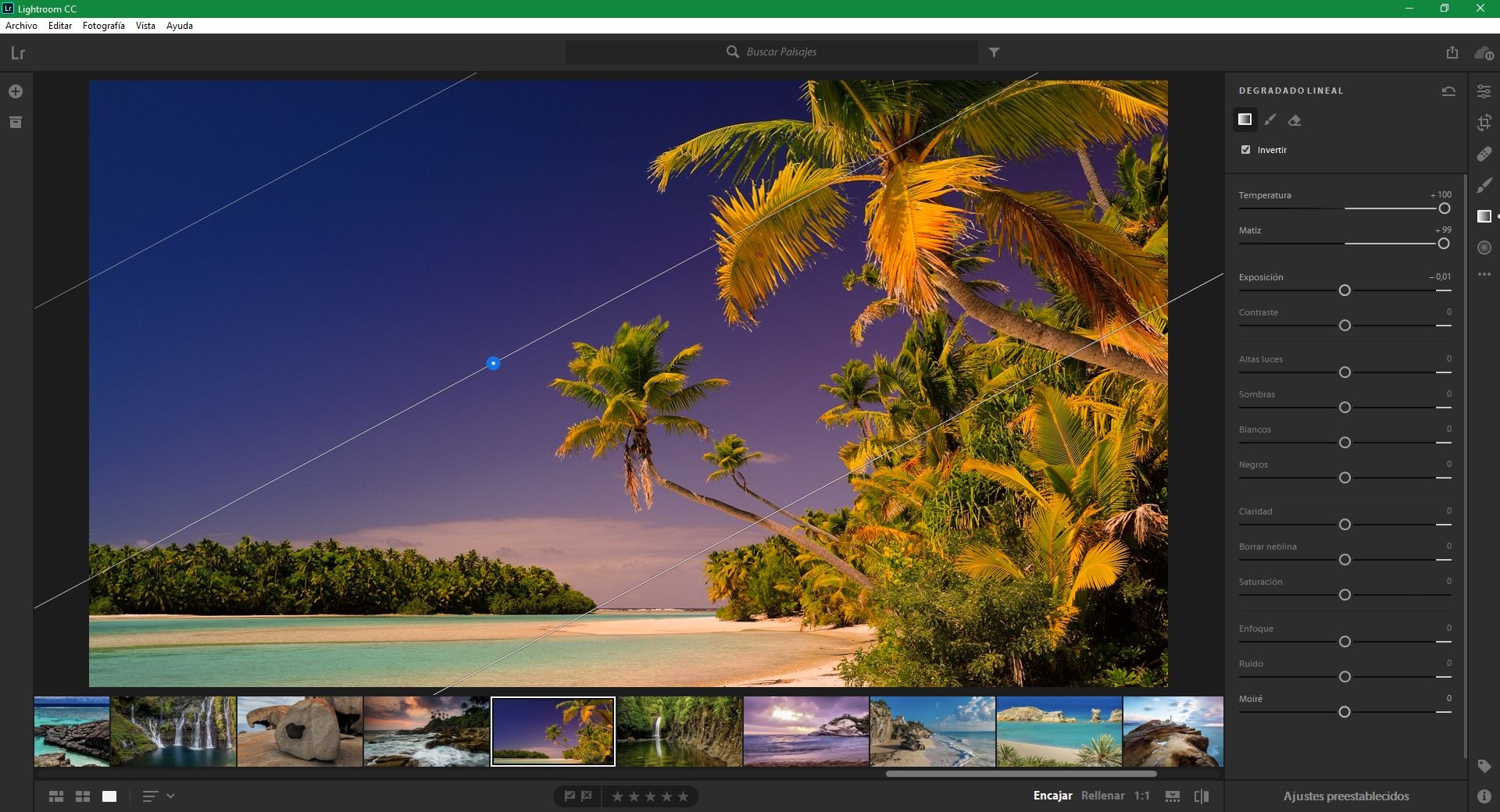Expand the three-dots more options menu
1500x812 pixels.
(x=1484, y=275)
